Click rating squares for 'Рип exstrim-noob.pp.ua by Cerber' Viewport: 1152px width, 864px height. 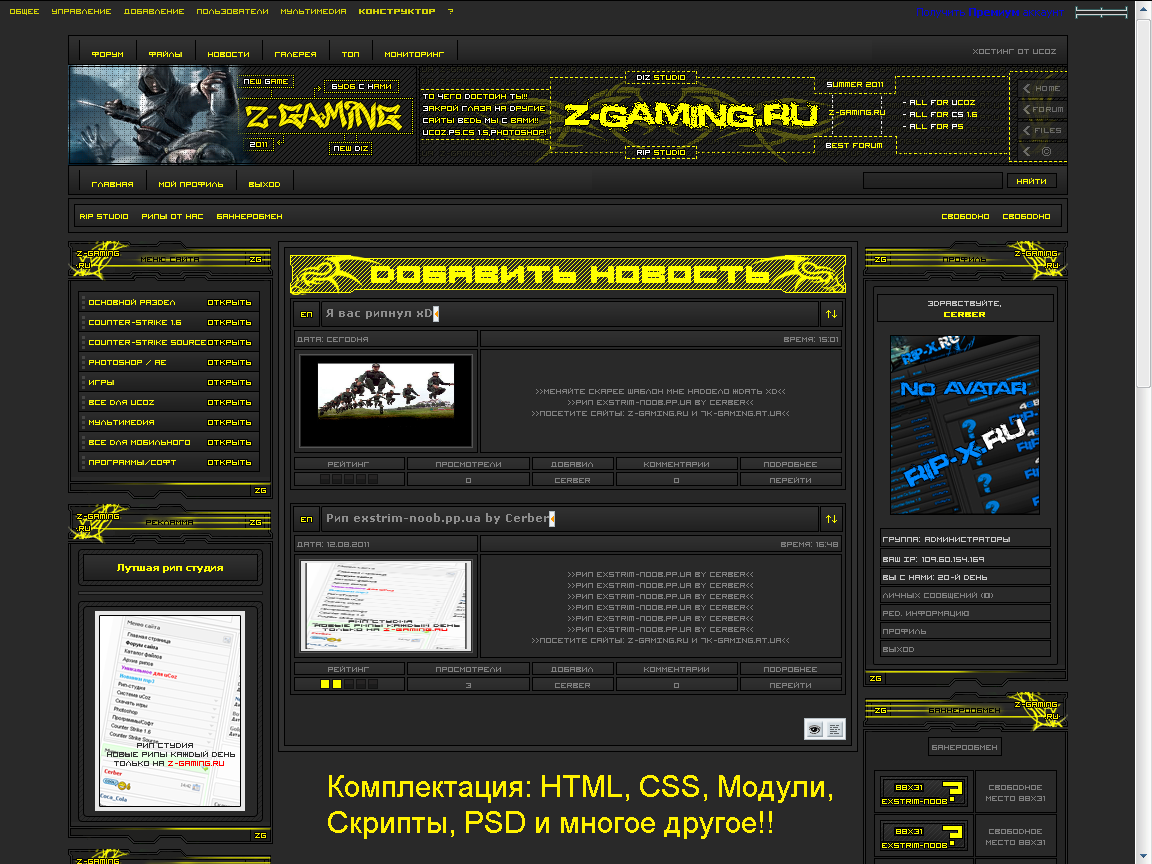(349, 685)
